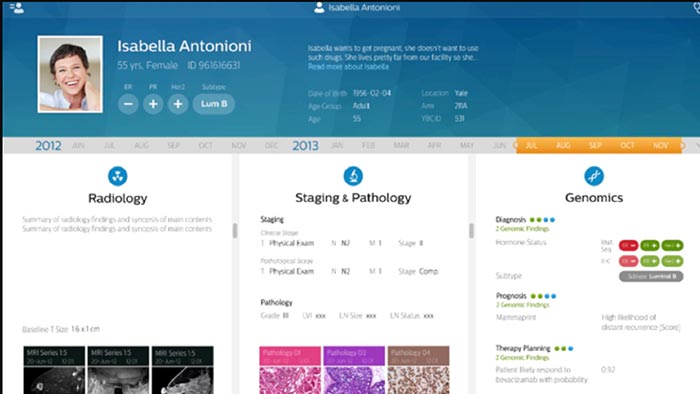Select MAR 2013 on the timeline
The width and height of the screenshot is (700, 394).
[401, 146]
